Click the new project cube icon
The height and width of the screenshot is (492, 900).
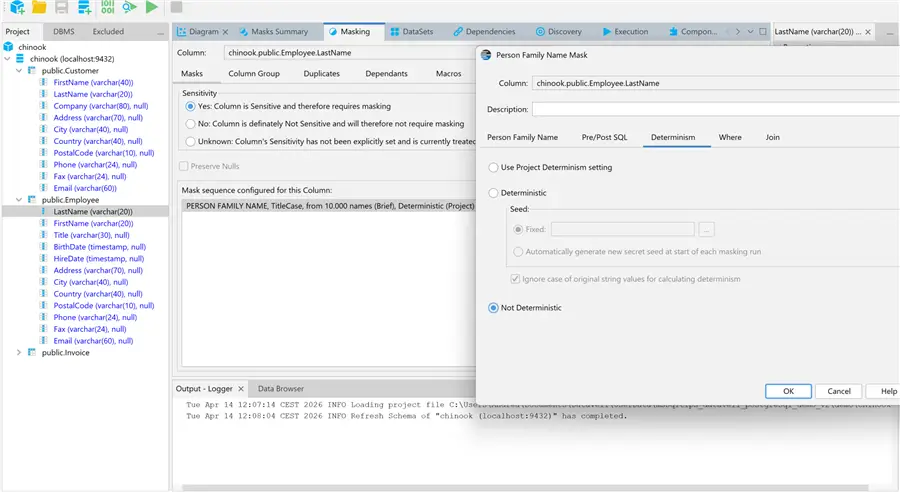[x=17, y=7]
